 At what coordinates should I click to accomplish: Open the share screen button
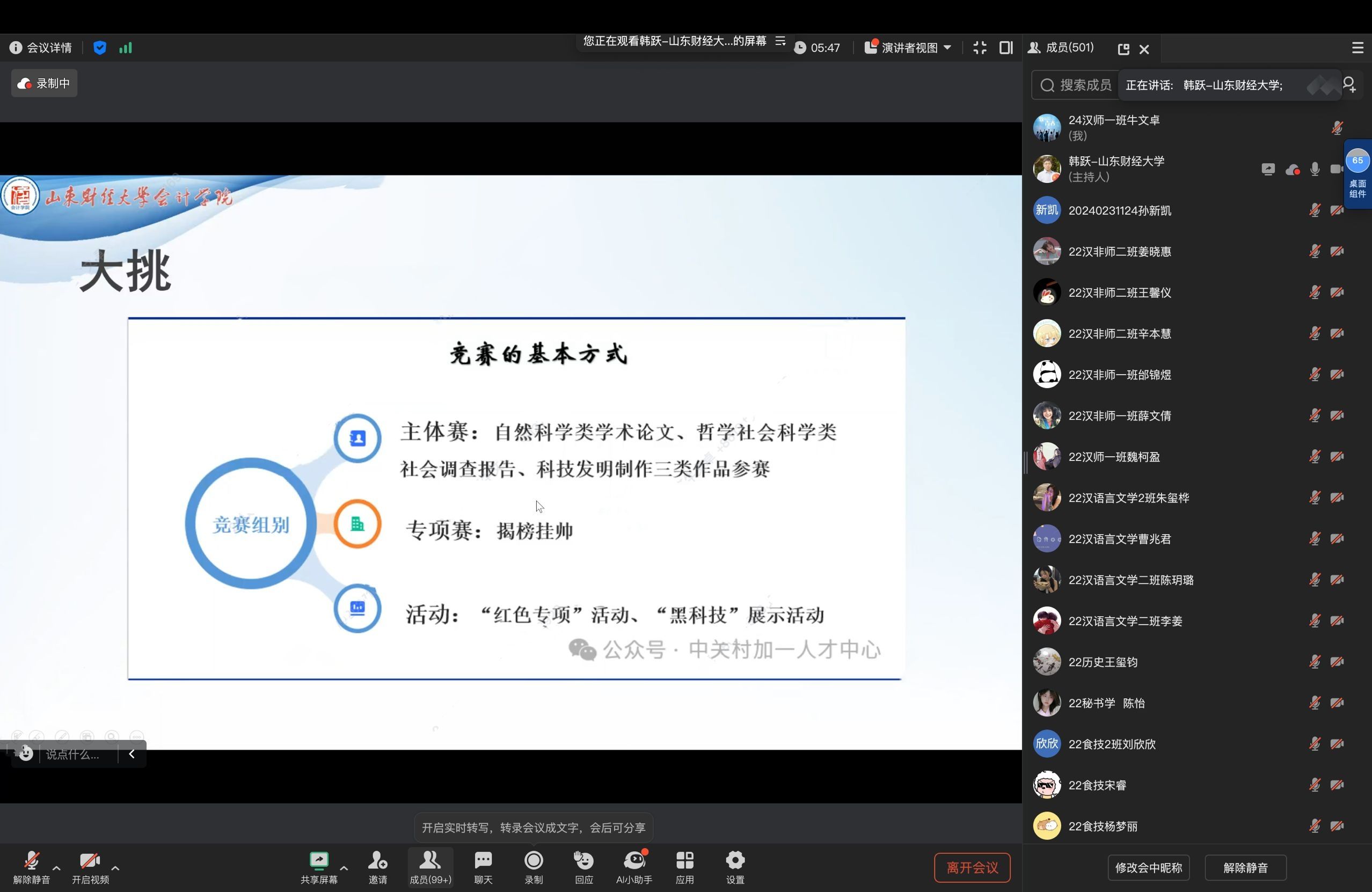pyautogui.click(x=319, y=866)
